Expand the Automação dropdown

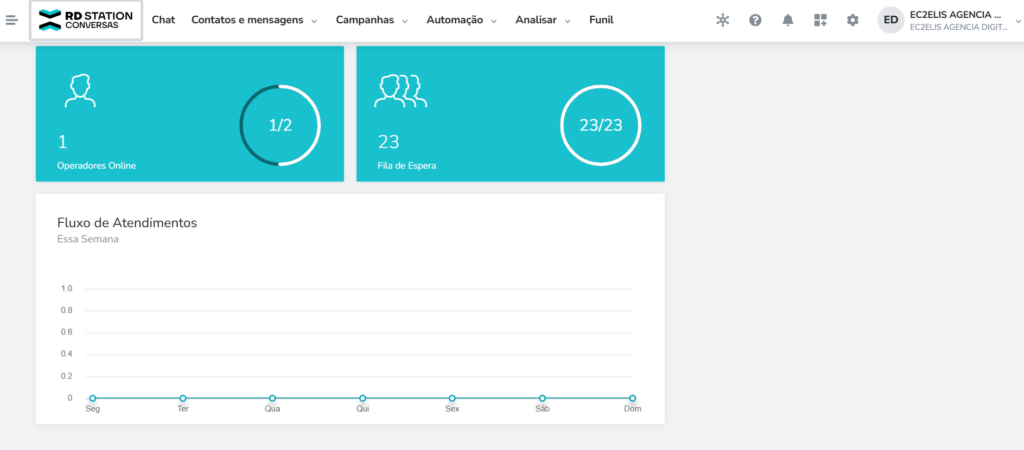(x=461, y=20)
